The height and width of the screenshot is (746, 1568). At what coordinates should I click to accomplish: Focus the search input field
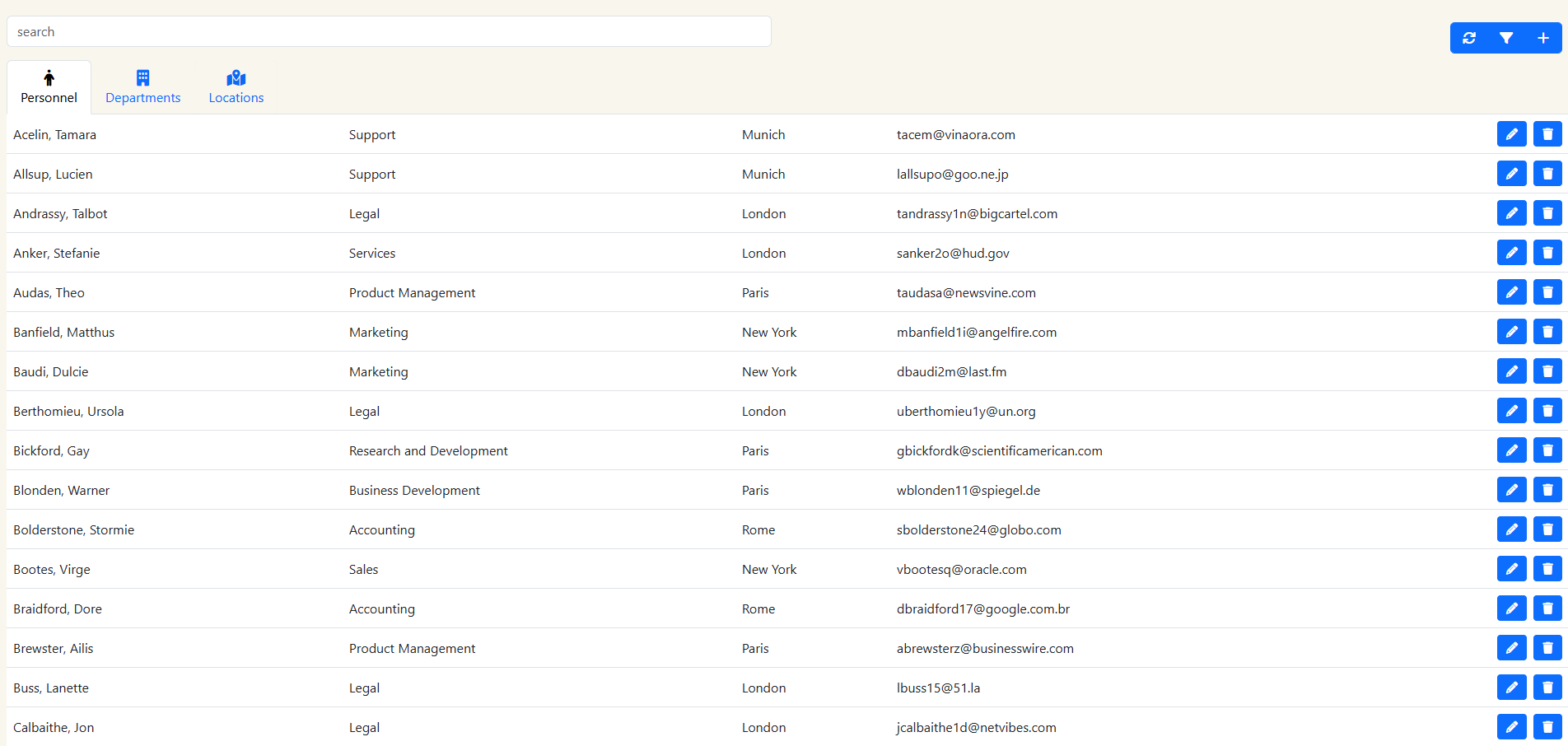(389, 32)
